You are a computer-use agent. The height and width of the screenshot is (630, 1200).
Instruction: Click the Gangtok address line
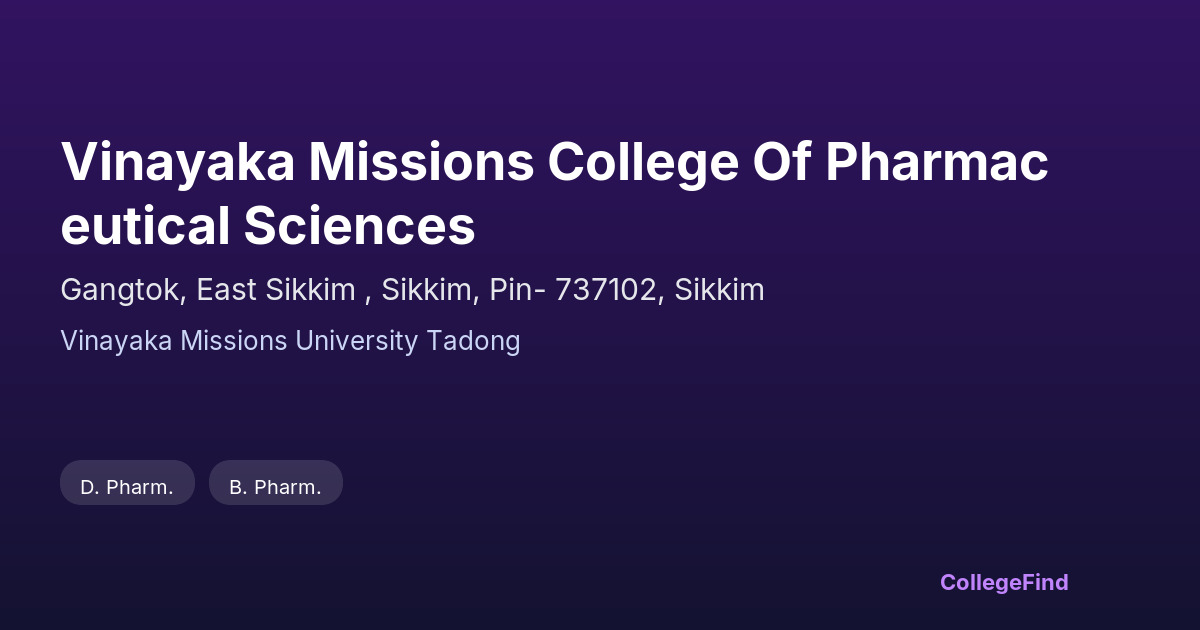click(412, 290)
